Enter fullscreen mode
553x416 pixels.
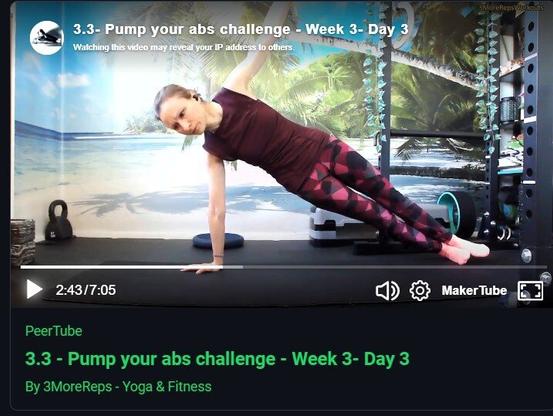tap(530, 291)
